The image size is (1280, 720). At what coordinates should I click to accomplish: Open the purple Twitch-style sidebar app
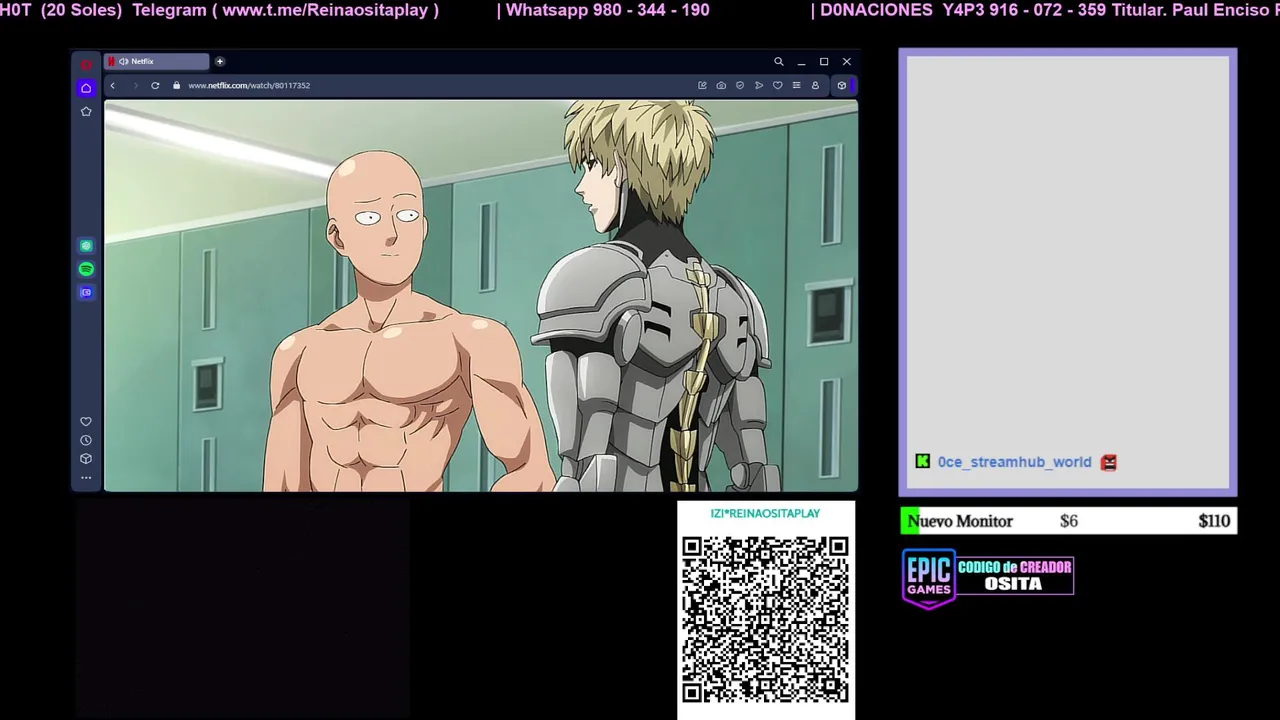(86, 293)
